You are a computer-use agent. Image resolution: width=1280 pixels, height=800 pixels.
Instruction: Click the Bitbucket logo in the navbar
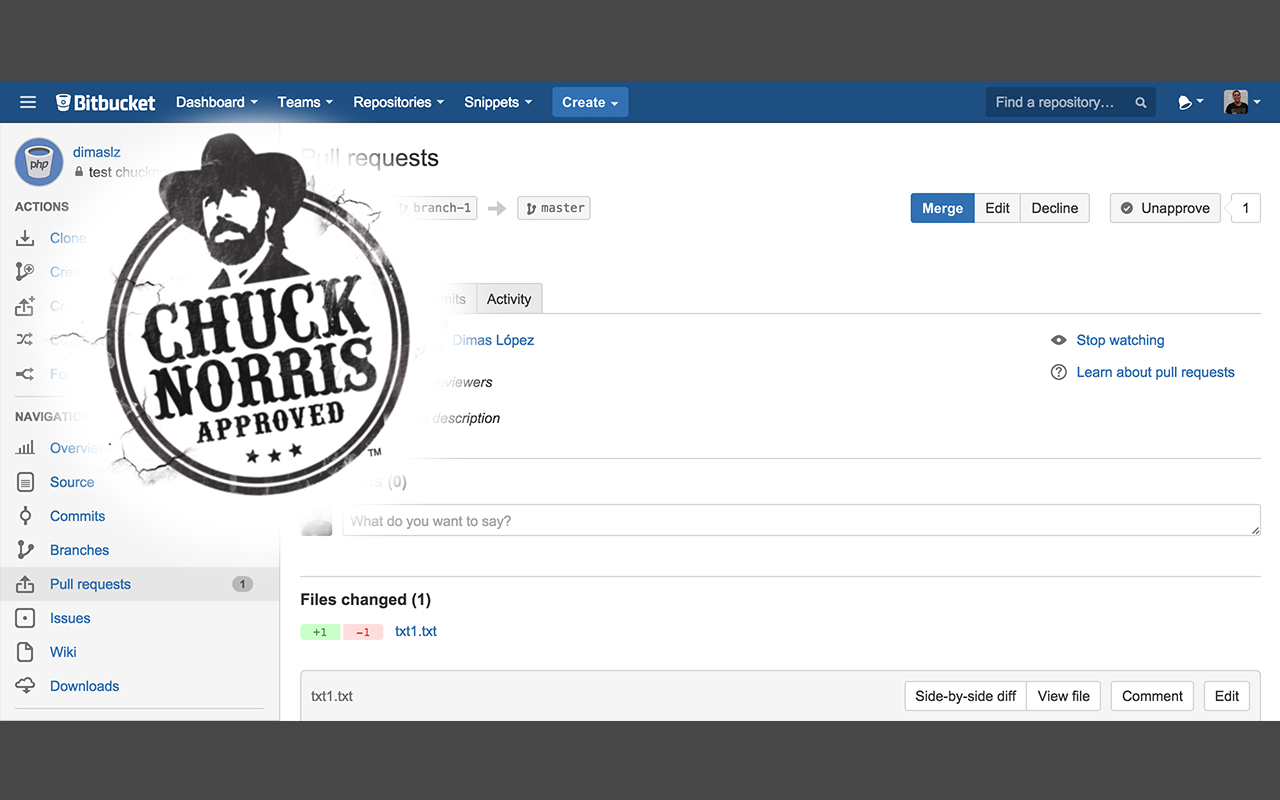105,102
